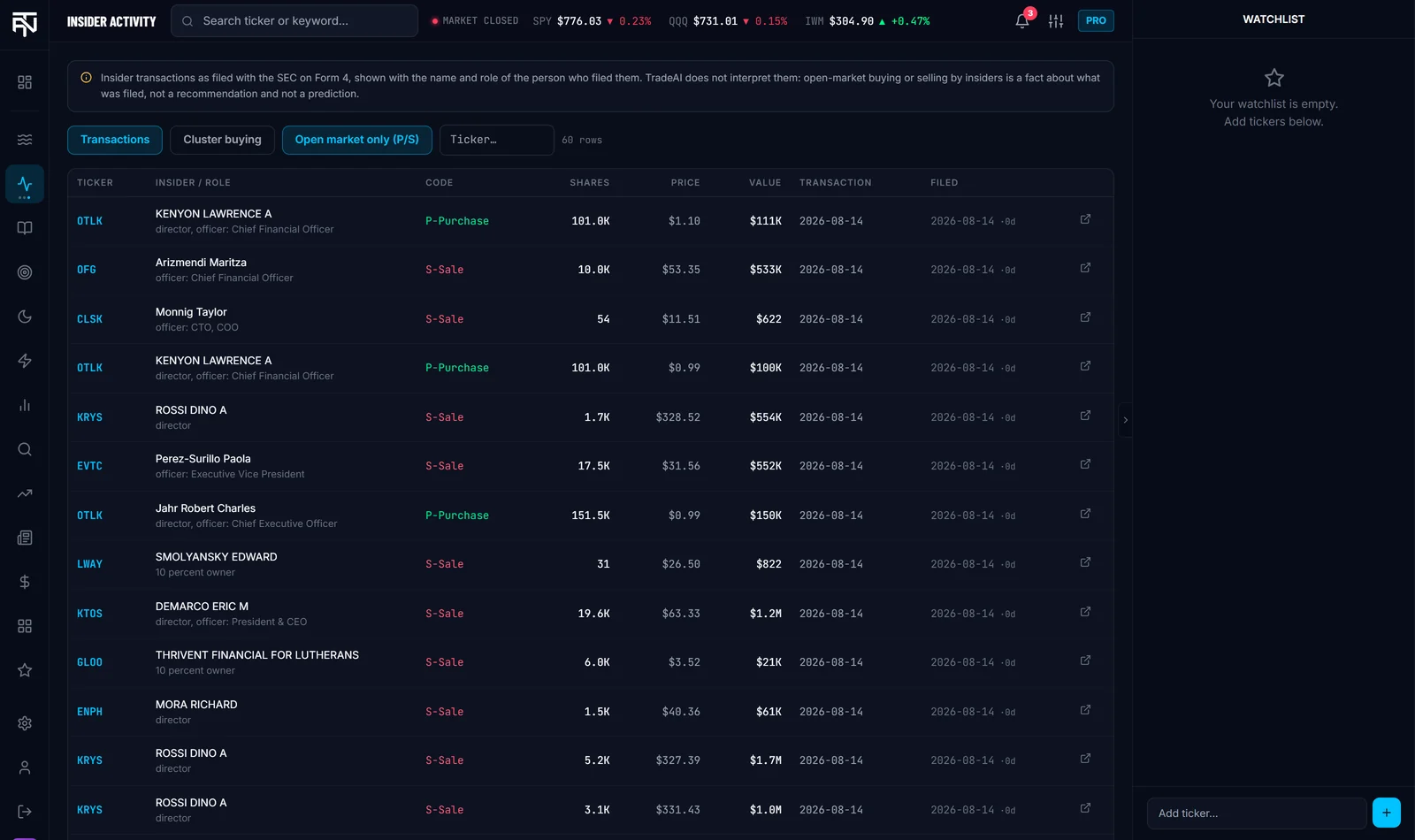Viewport: 1415px width, 840px height.
Task: Open the user profile icon in sidebar
Action: coord(25,767)
